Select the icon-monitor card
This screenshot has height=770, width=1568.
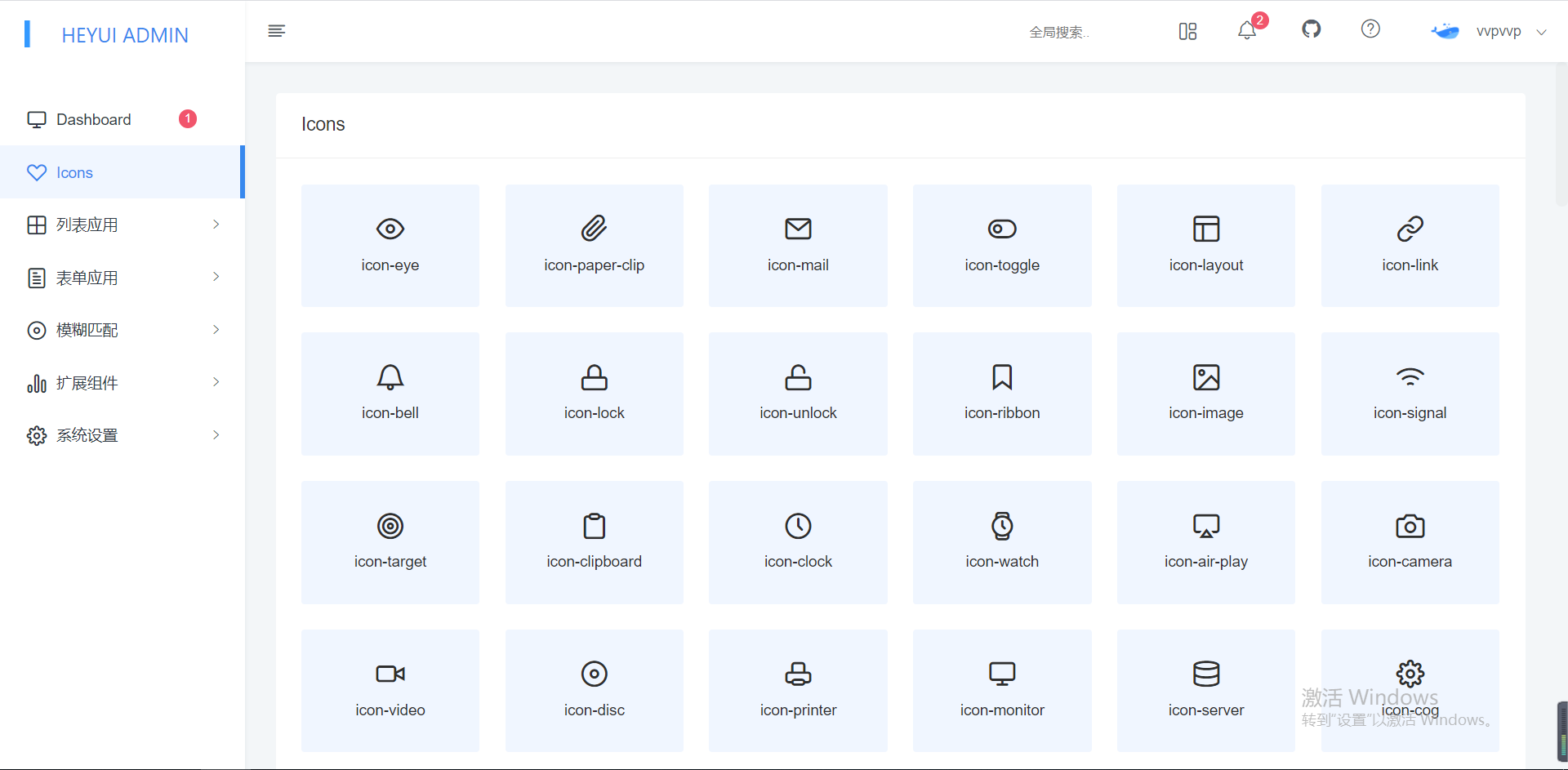[x=1002, y=691]
